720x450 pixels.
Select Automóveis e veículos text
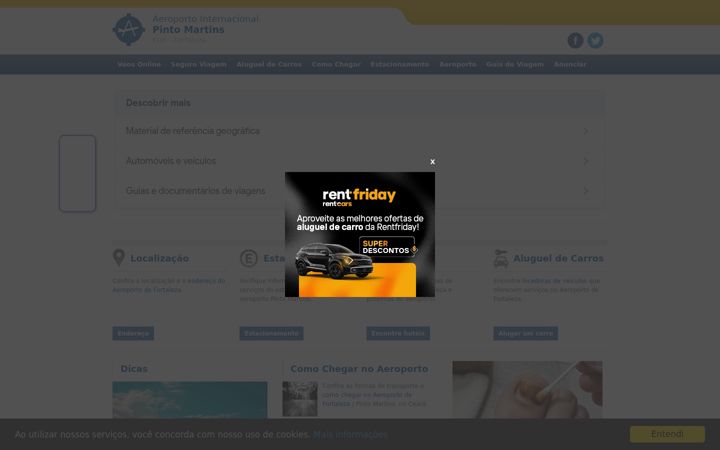click(x=171, y=161)
